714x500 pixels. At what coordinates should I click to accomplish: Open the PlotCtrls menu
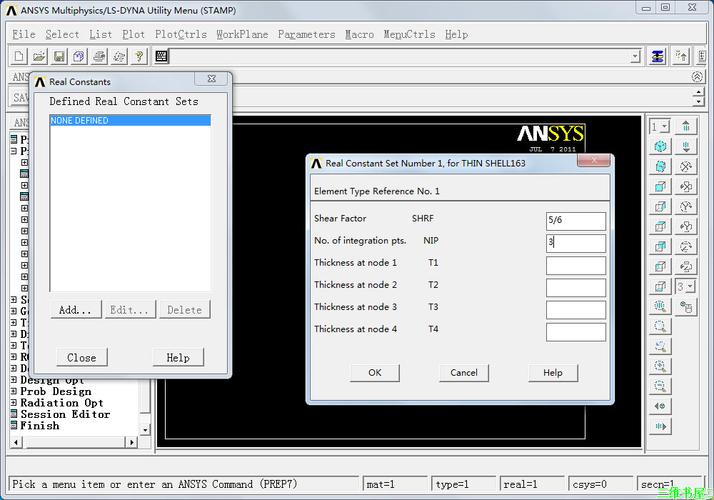(x=180, y=34)
